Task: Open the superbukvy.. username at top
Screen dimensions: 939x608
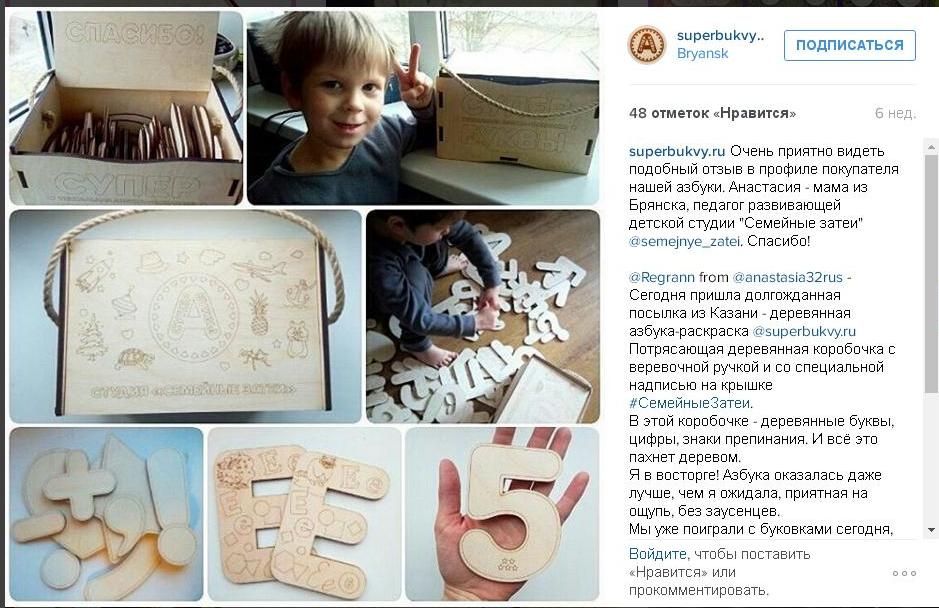Action: pyautogui.click(x=720, y=35)
